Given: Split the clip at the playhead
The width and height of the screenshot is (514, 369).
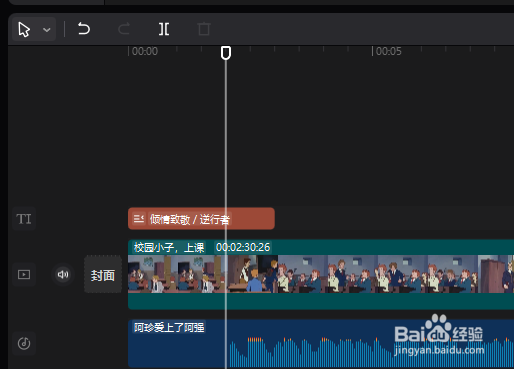Looking at the screenshot, I should pyautogui.click(x=164, y=29).
